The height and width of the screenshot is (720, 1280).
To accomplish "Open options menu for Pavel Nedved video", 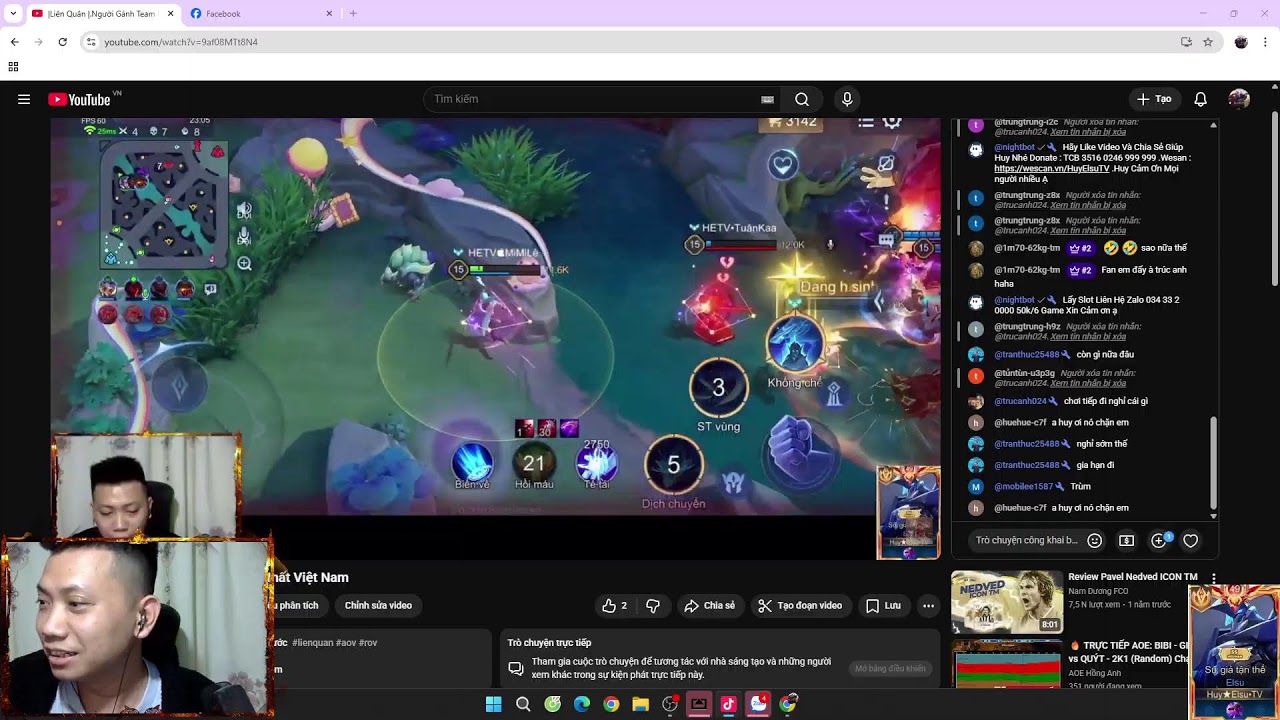I will pos(1214,578).
